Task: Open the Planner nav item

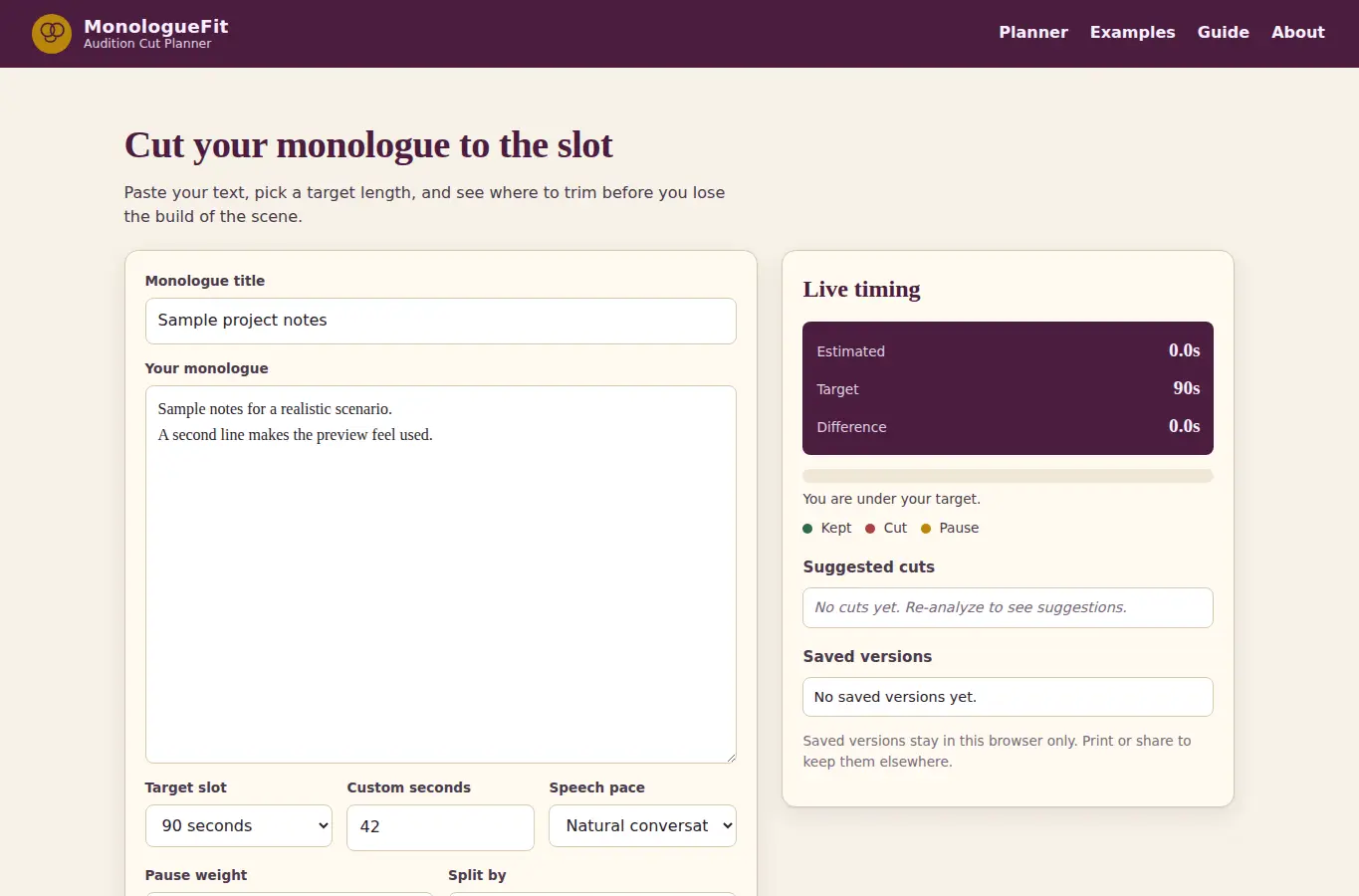Action: tap(1033, 32)
